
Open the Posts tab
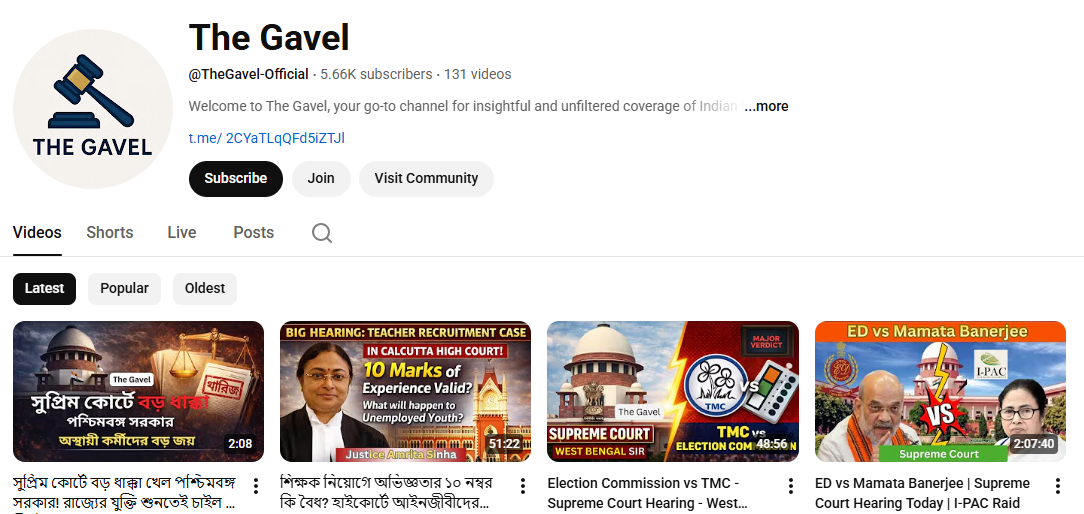coord(254,232)
